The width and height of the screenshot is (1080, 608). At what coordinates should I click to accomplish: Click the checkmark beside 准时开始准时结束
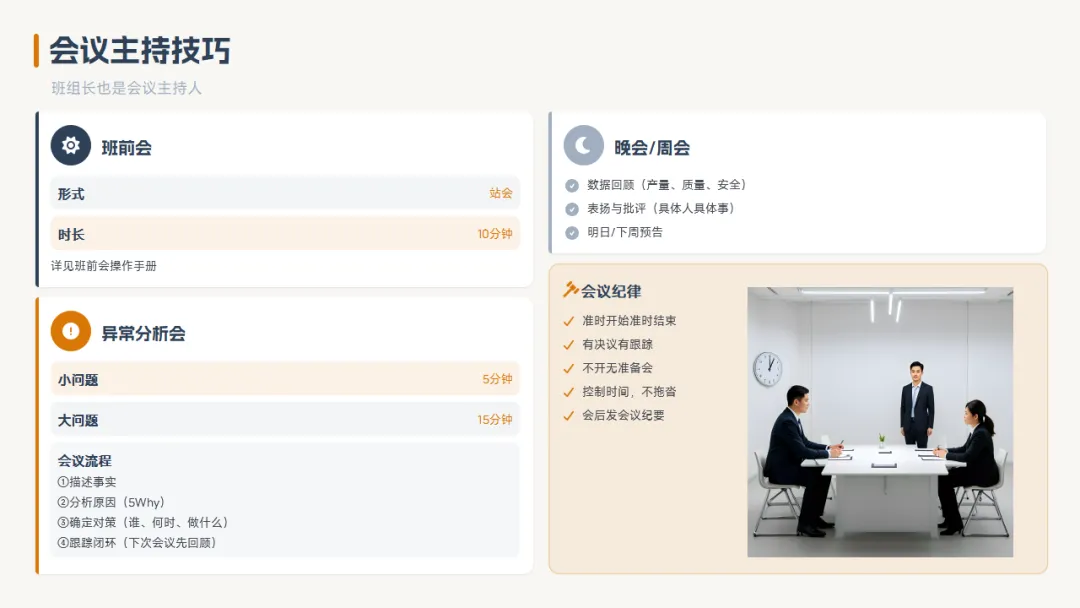click(x=568, y=321)
